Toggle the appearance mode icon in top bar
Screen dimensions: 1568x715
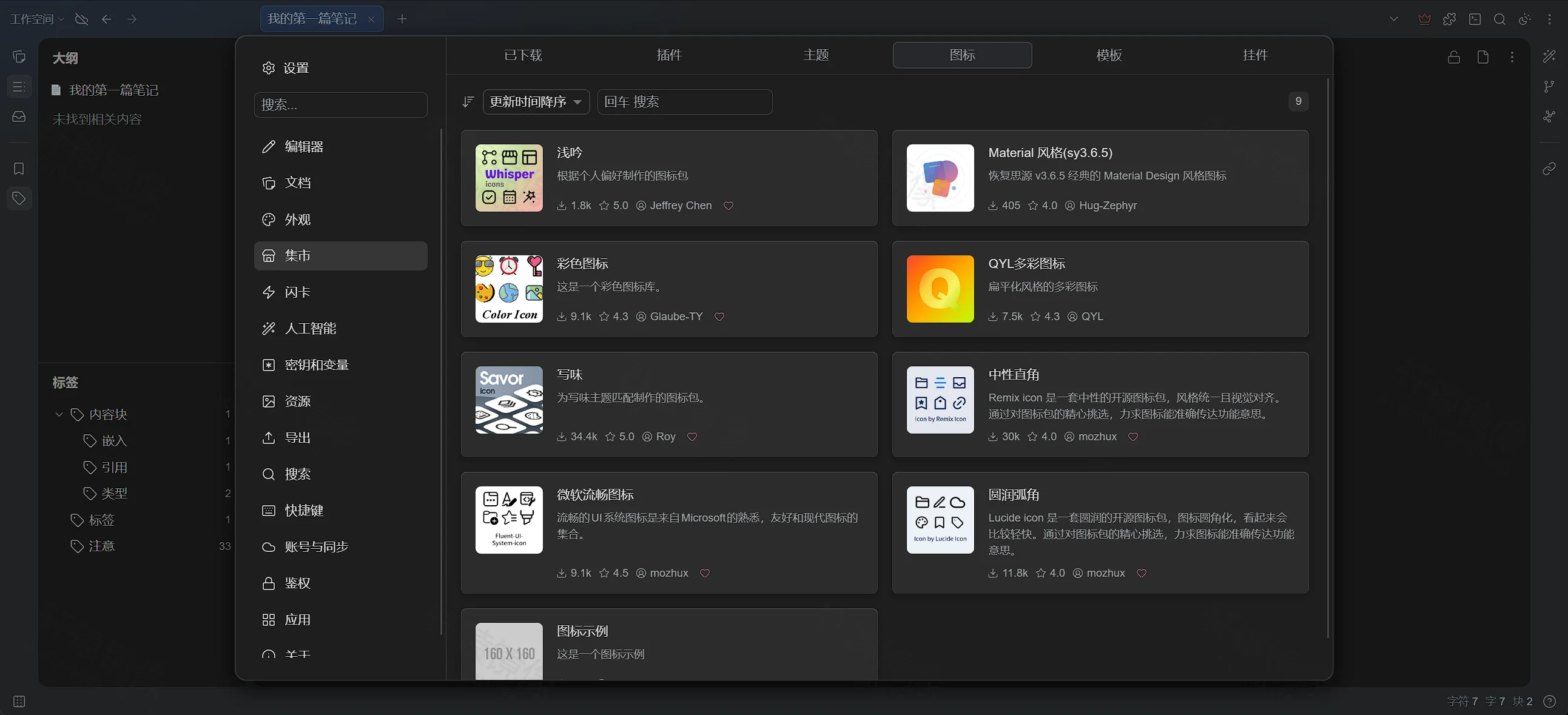[x=1525, y=19]
